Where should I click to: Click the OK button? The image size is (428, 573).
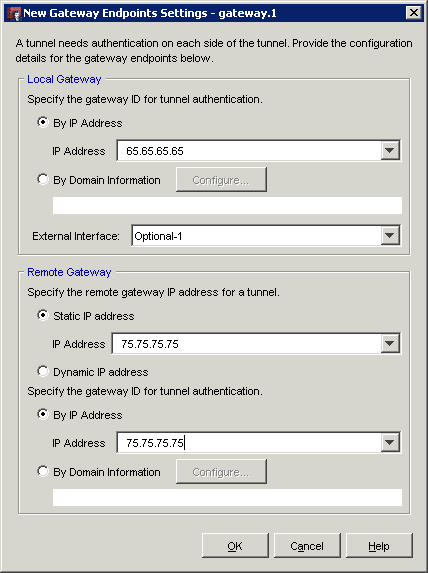coord(235,546)
